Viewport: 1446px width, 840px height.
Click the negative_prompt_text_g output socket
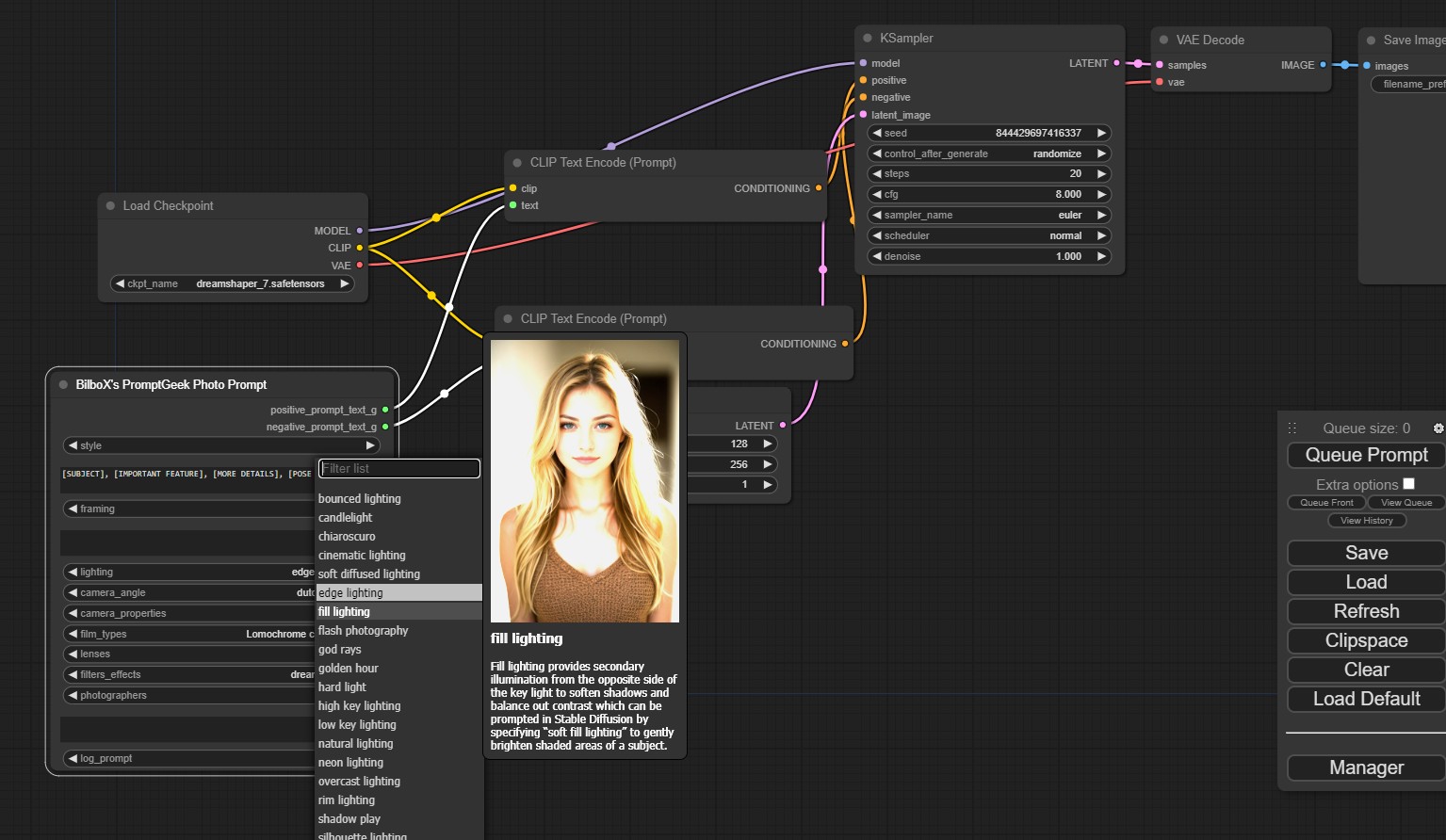point(385,427)
